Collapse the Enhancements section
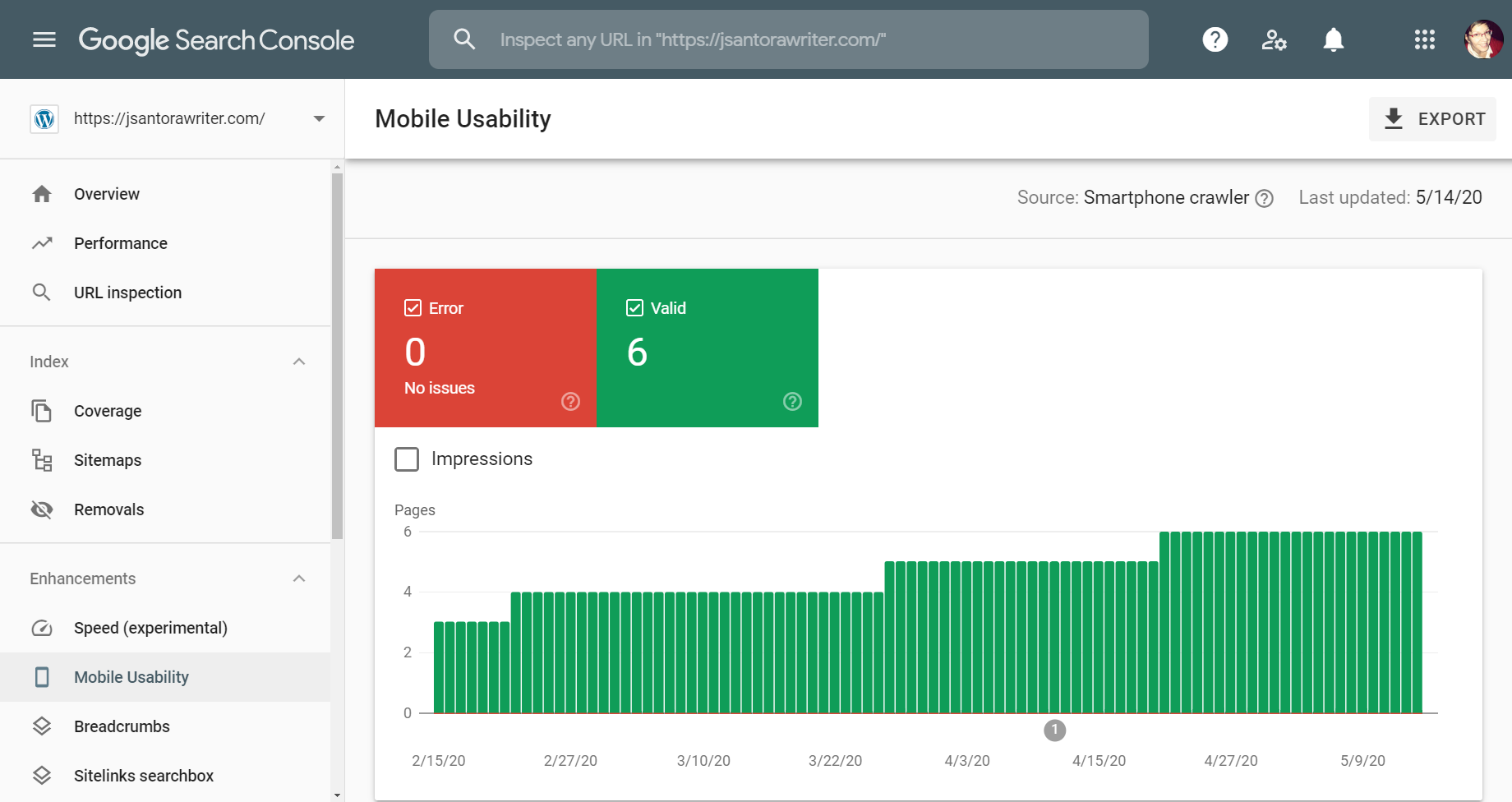Image resolution: width=1512 pixels, height=802 pixels. (299, 578)
